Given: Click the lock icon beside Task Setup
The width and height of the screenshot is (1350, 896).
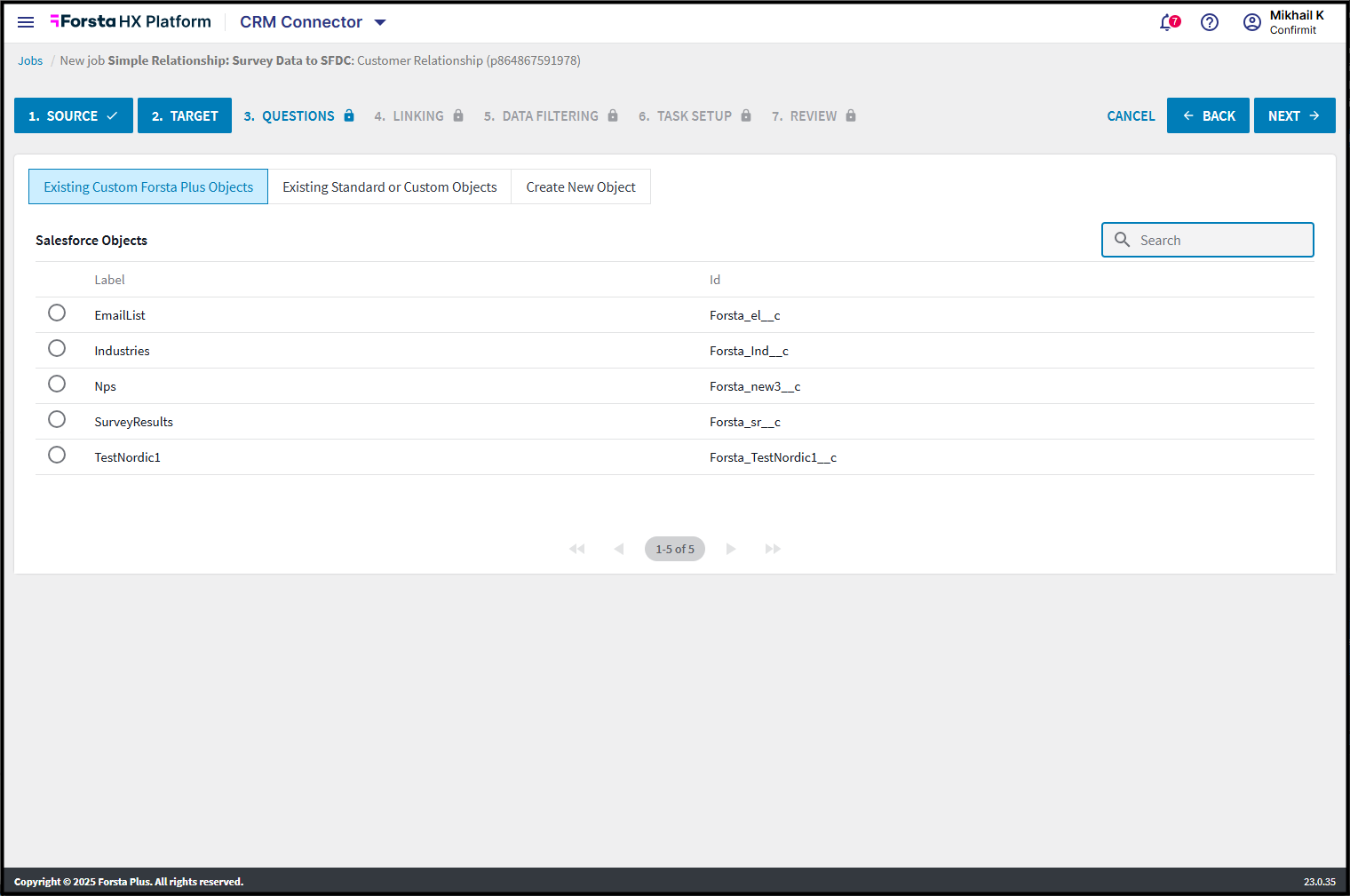Looking at the screenshot, I should coord(746,115).
